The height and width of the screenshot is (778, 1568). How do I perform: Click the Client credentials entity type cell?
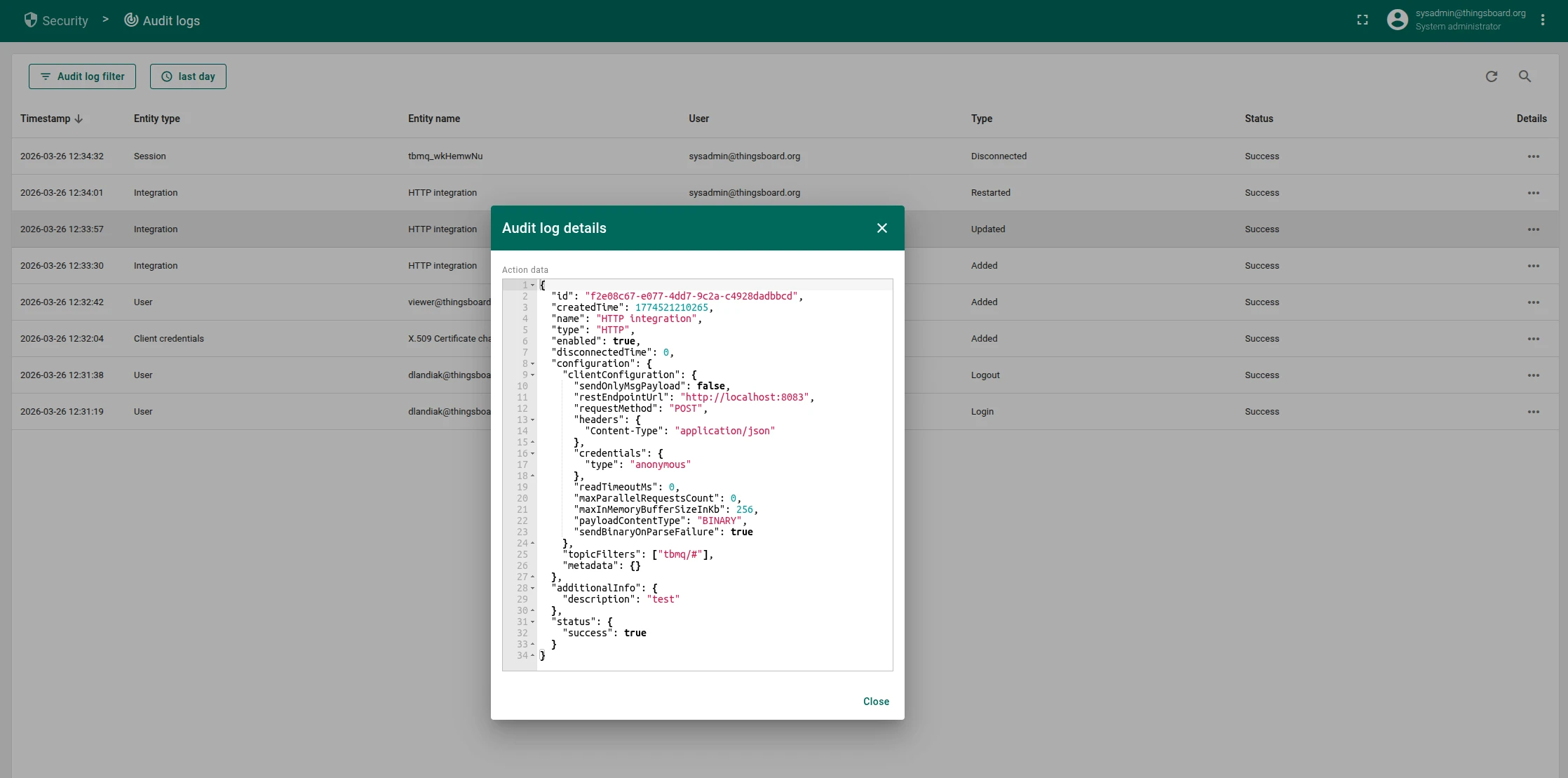(169, 339)
